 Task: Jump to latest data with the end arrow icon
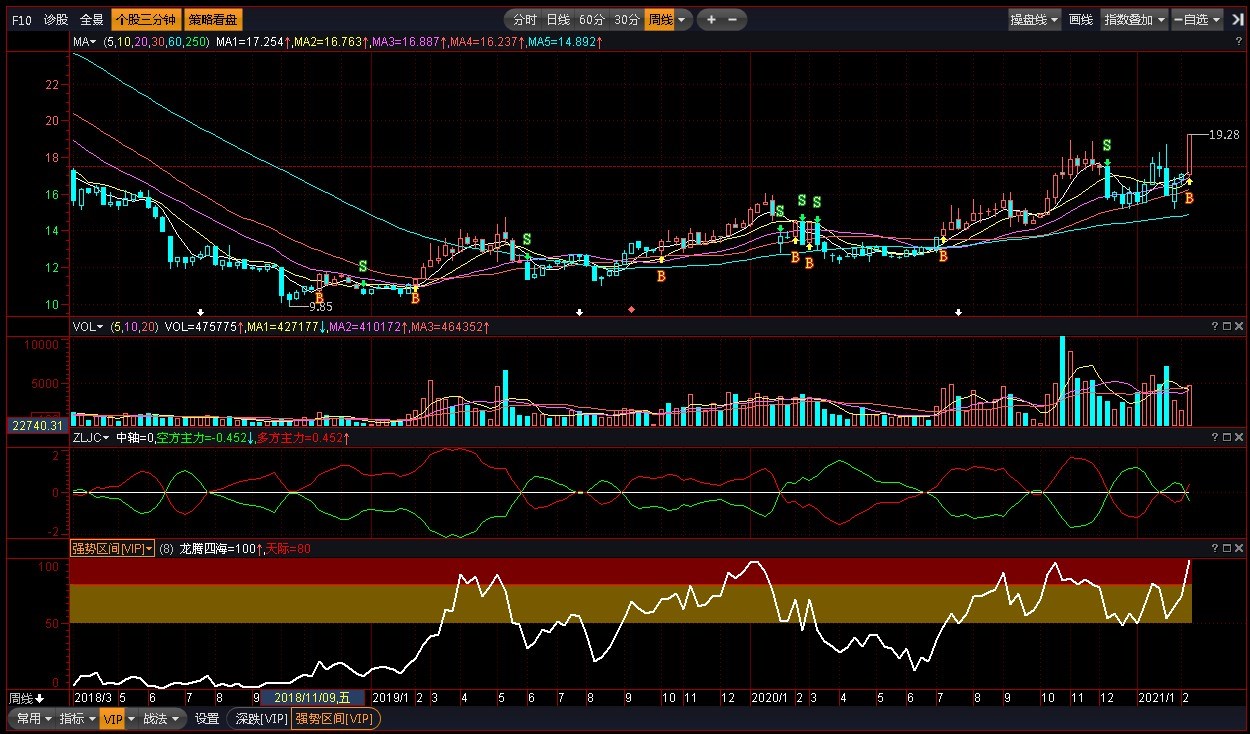click(x=1237, y=19)
